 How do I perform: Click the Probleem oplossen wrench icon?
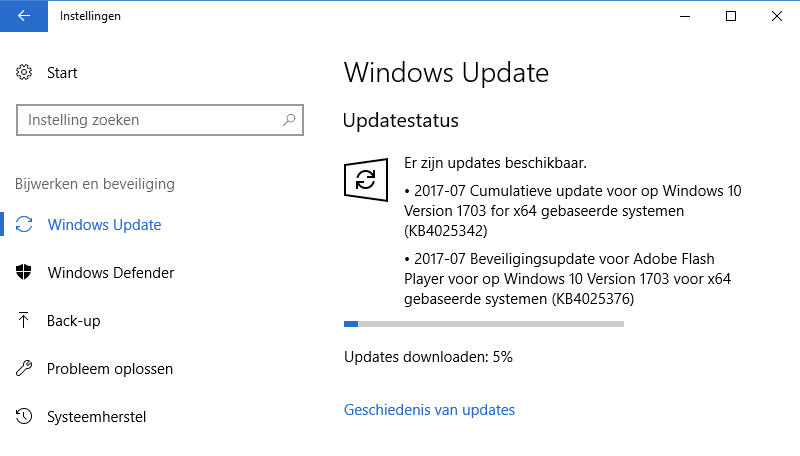[25, 369]
